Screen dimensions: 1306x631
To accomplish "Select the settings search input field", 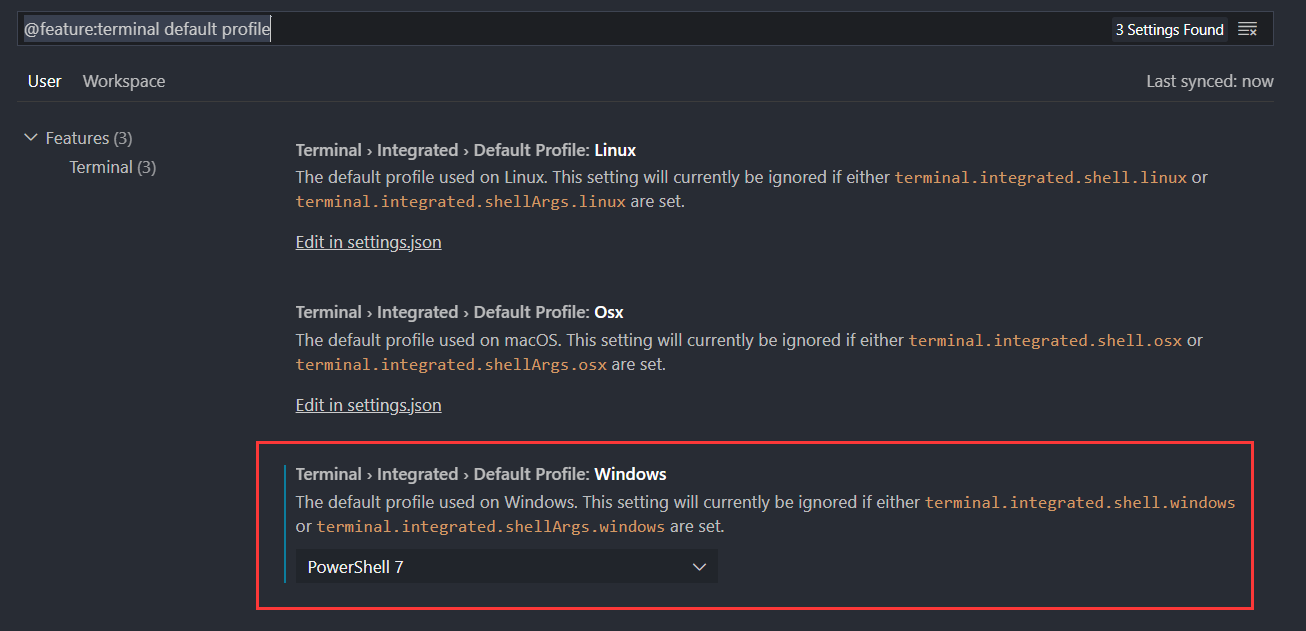I will pos(600,29).
